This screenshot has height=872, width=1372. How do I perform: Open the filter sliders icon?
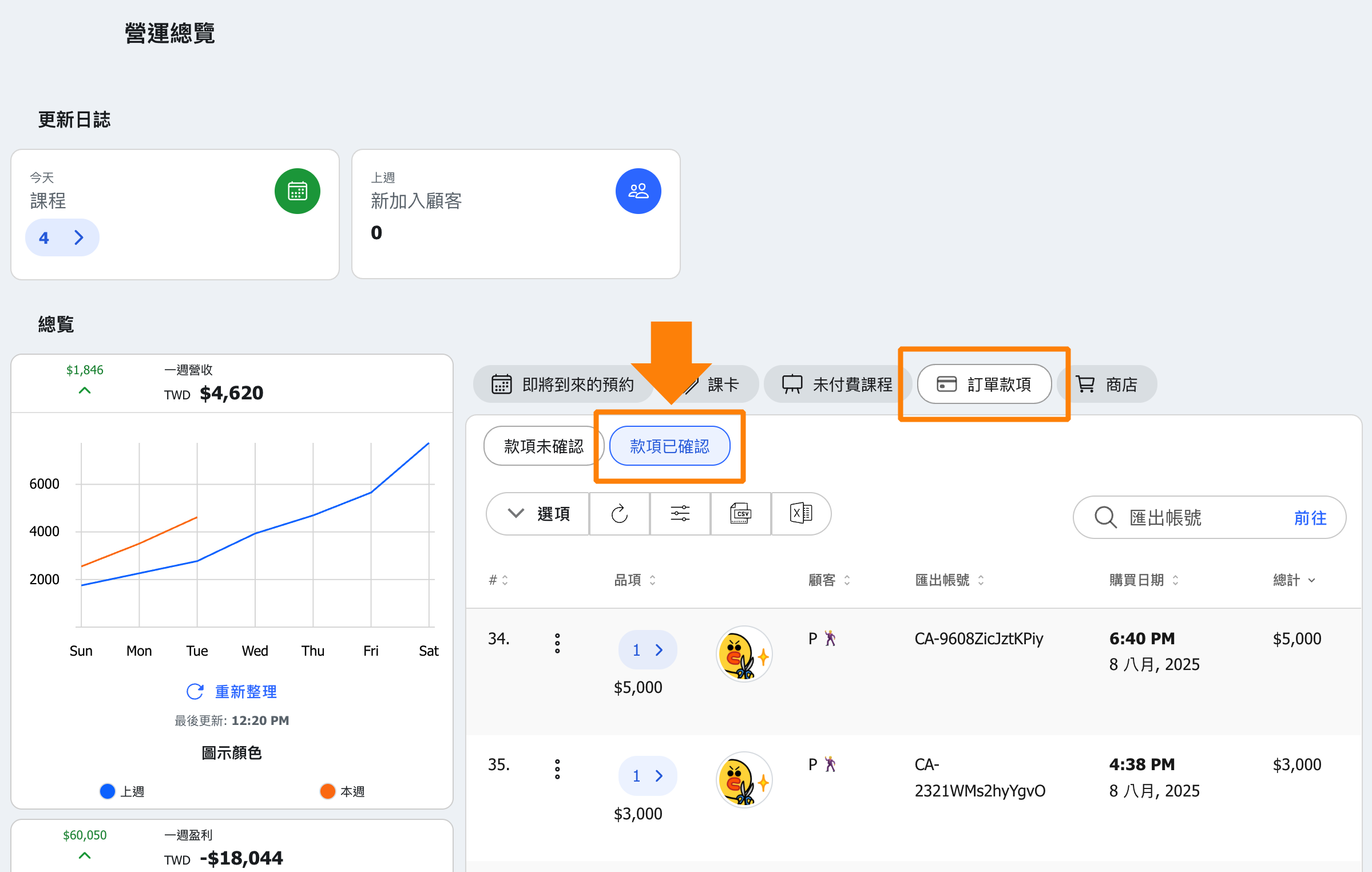point(680,514)
